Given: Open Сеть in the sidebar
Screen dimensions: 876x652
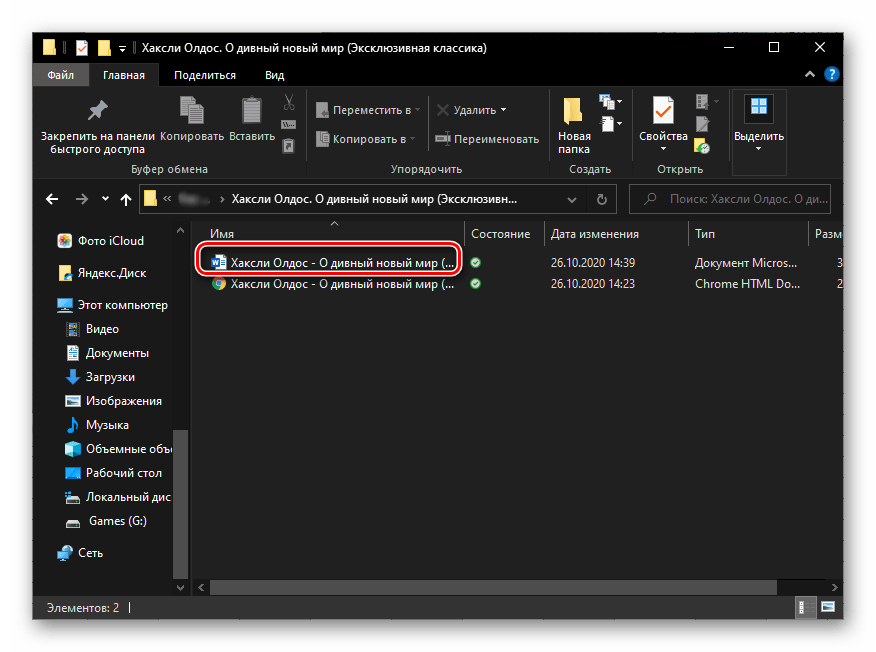Looking at the screenshot, I should (80, 553).
